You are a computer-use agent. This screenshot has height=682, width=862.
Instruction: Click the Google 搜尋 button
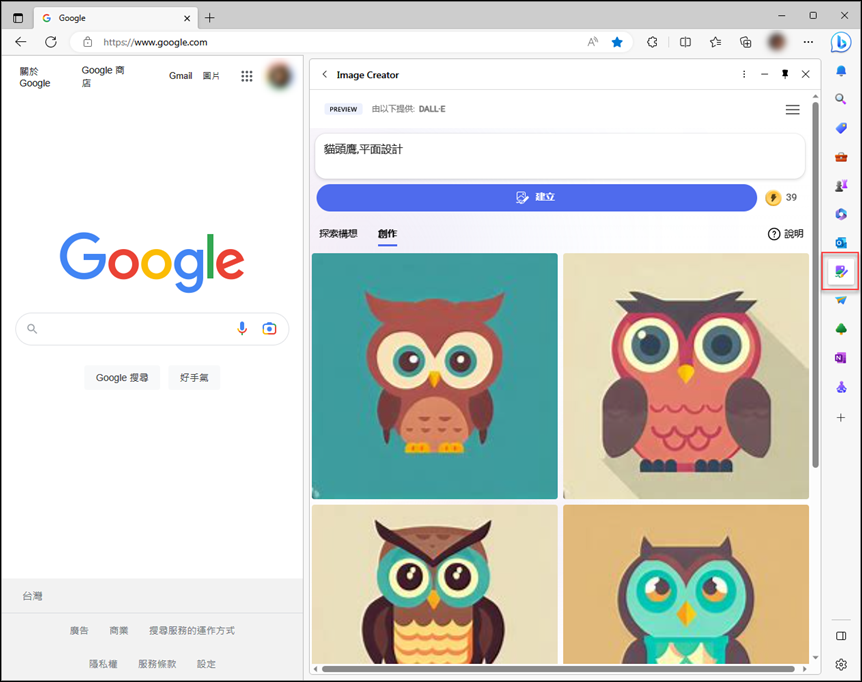(x=122, y=378)
